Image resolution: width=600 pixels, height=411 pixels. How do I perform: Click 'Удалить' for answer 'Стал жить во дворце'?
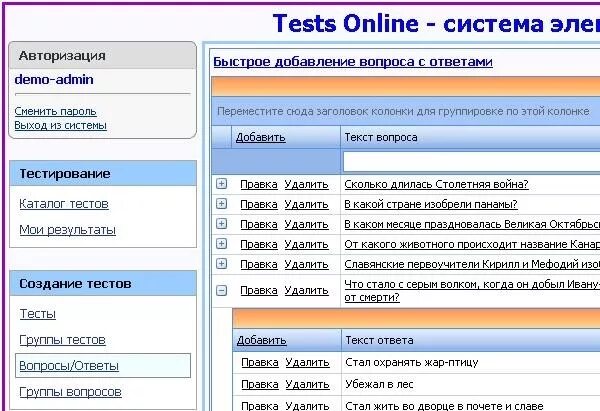[307, 406]
